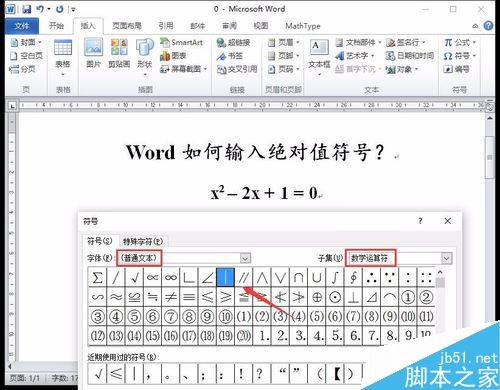Choose recently used ≤ symbol
The image size is (500, 390).
(x=116, y=374)
